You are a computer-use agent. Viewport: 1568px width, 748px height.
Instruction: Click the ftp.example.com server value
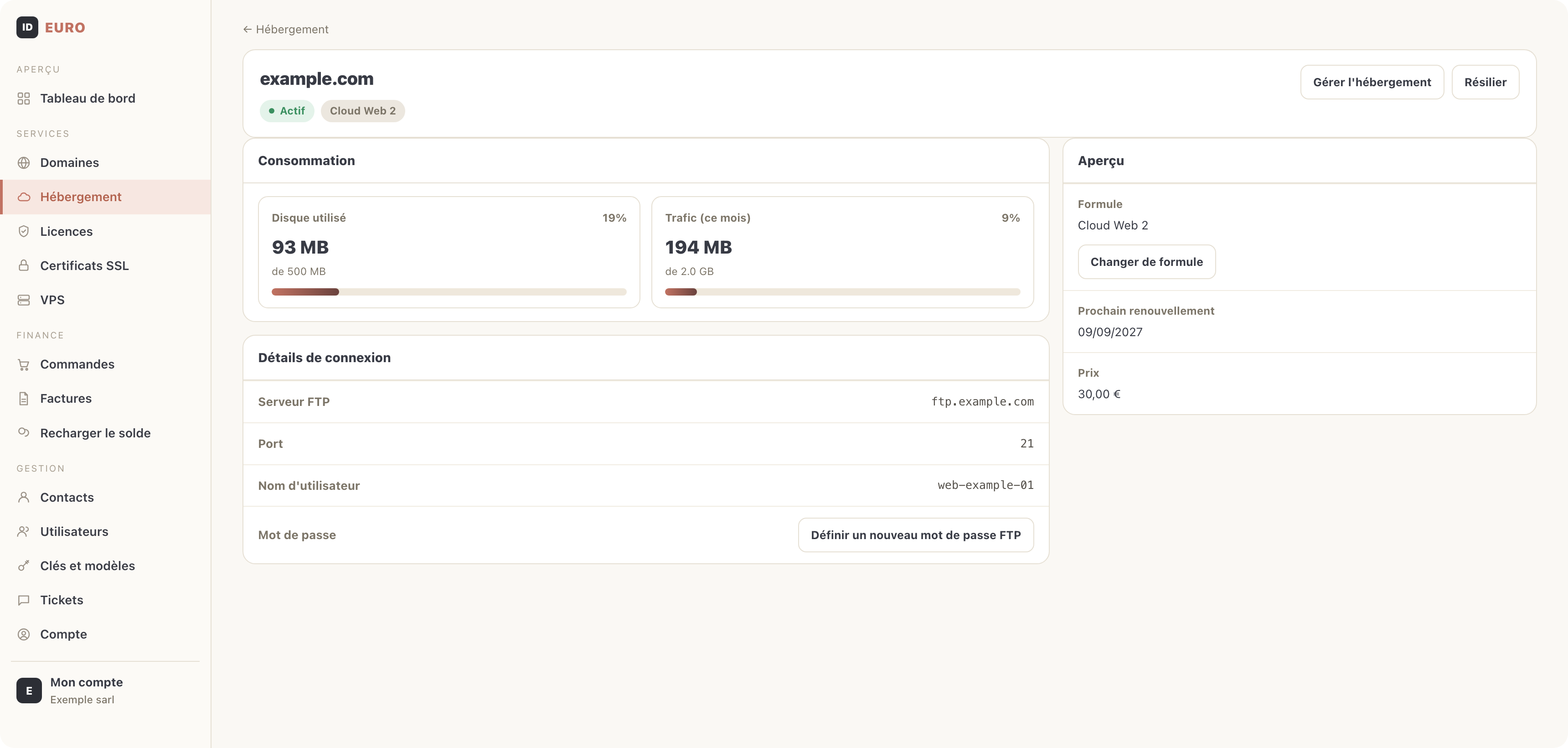[x=982, y=401]
